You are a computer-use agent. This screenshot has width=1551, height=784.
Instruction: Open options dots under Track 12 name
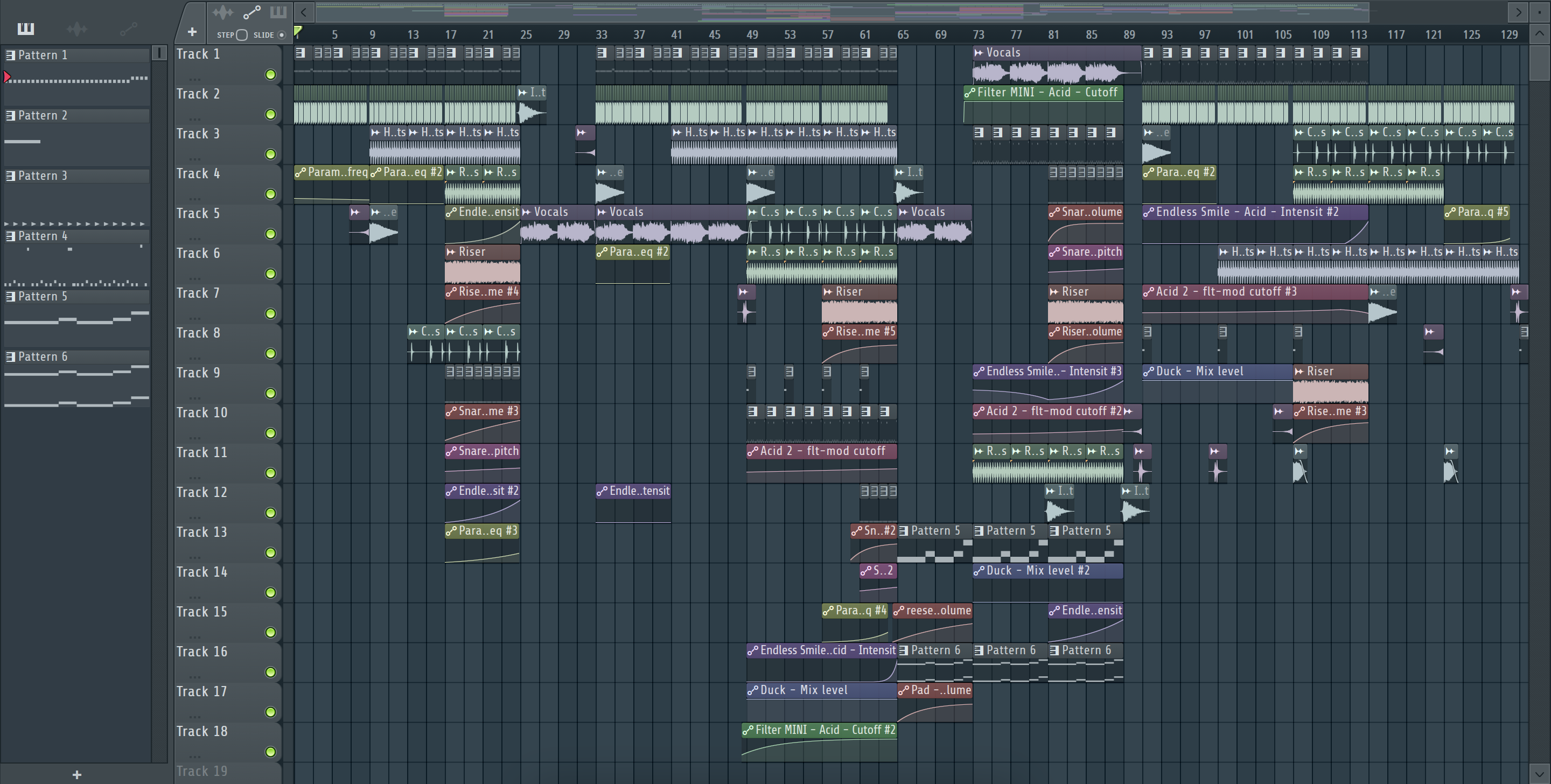pos(194,517)
